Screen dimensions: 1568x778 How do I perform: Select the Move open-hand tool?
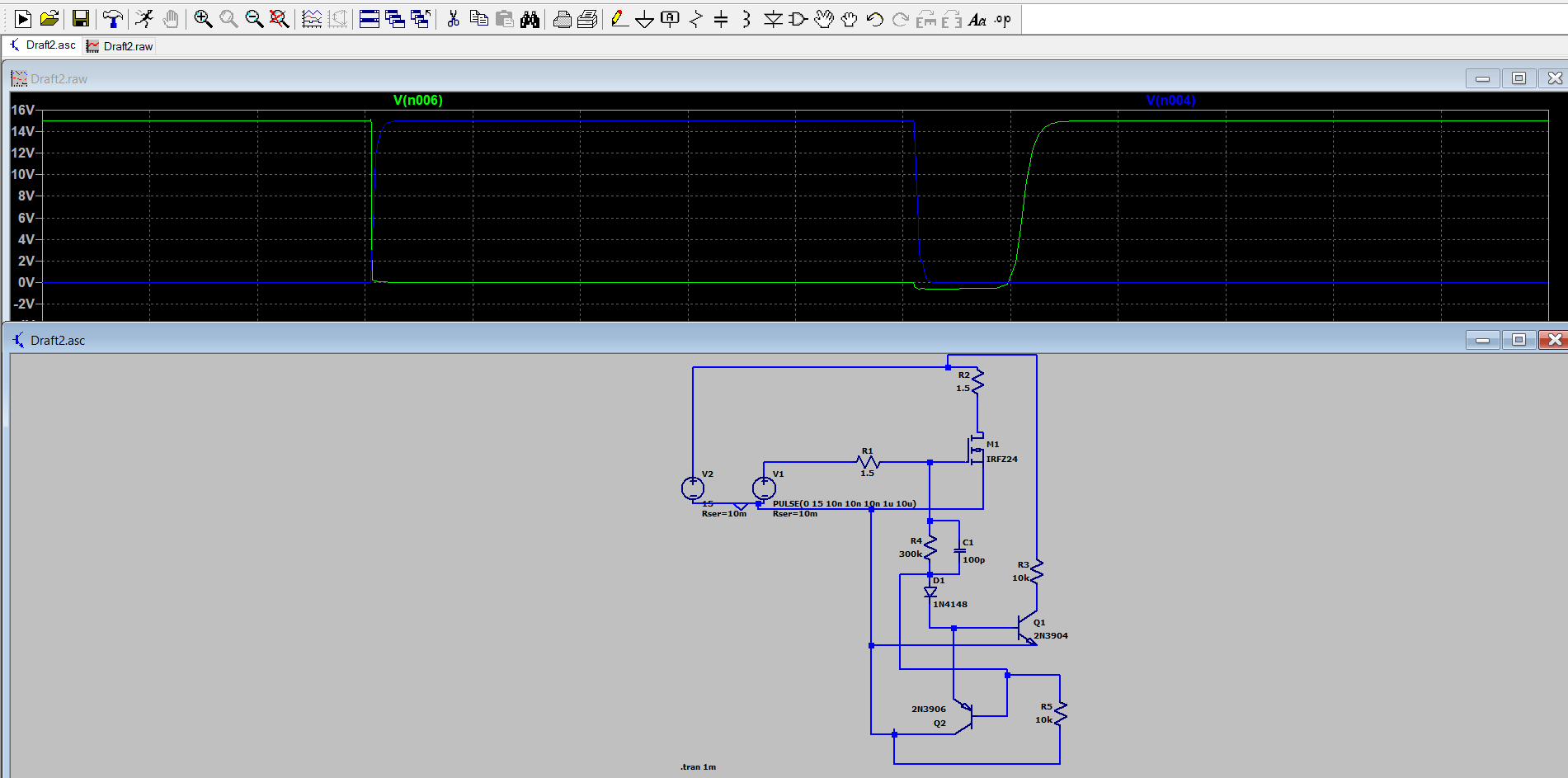pyautogui.click(x=824, y=19)
